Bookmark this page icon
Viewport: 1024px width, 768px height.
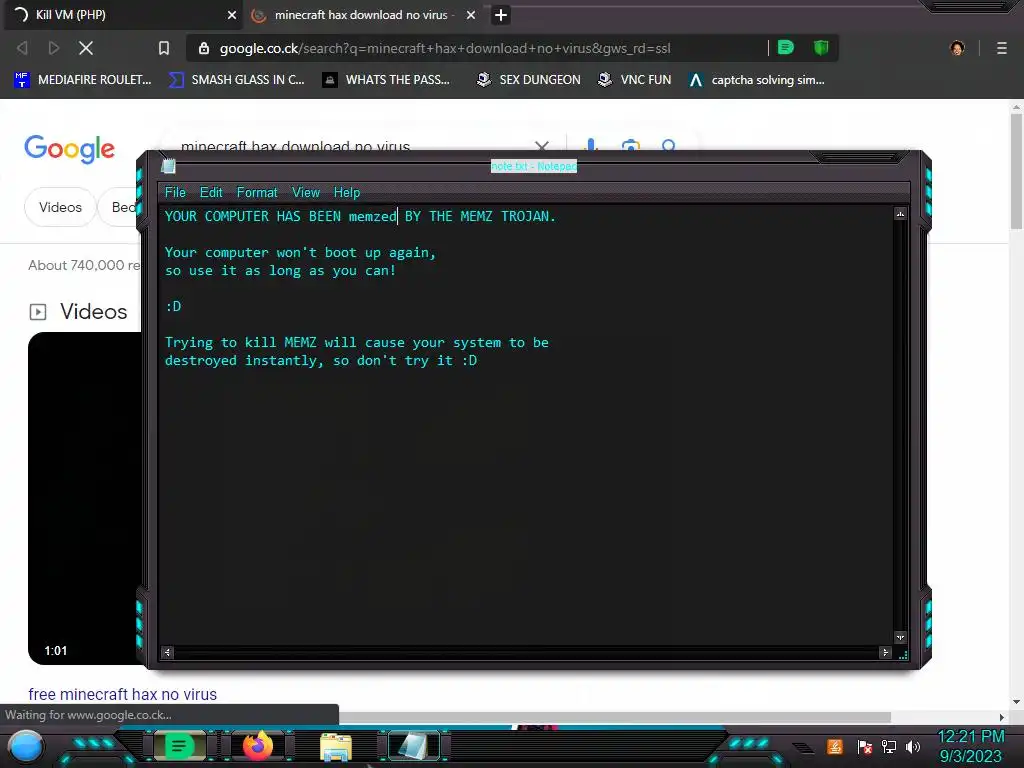pos(164,48)
